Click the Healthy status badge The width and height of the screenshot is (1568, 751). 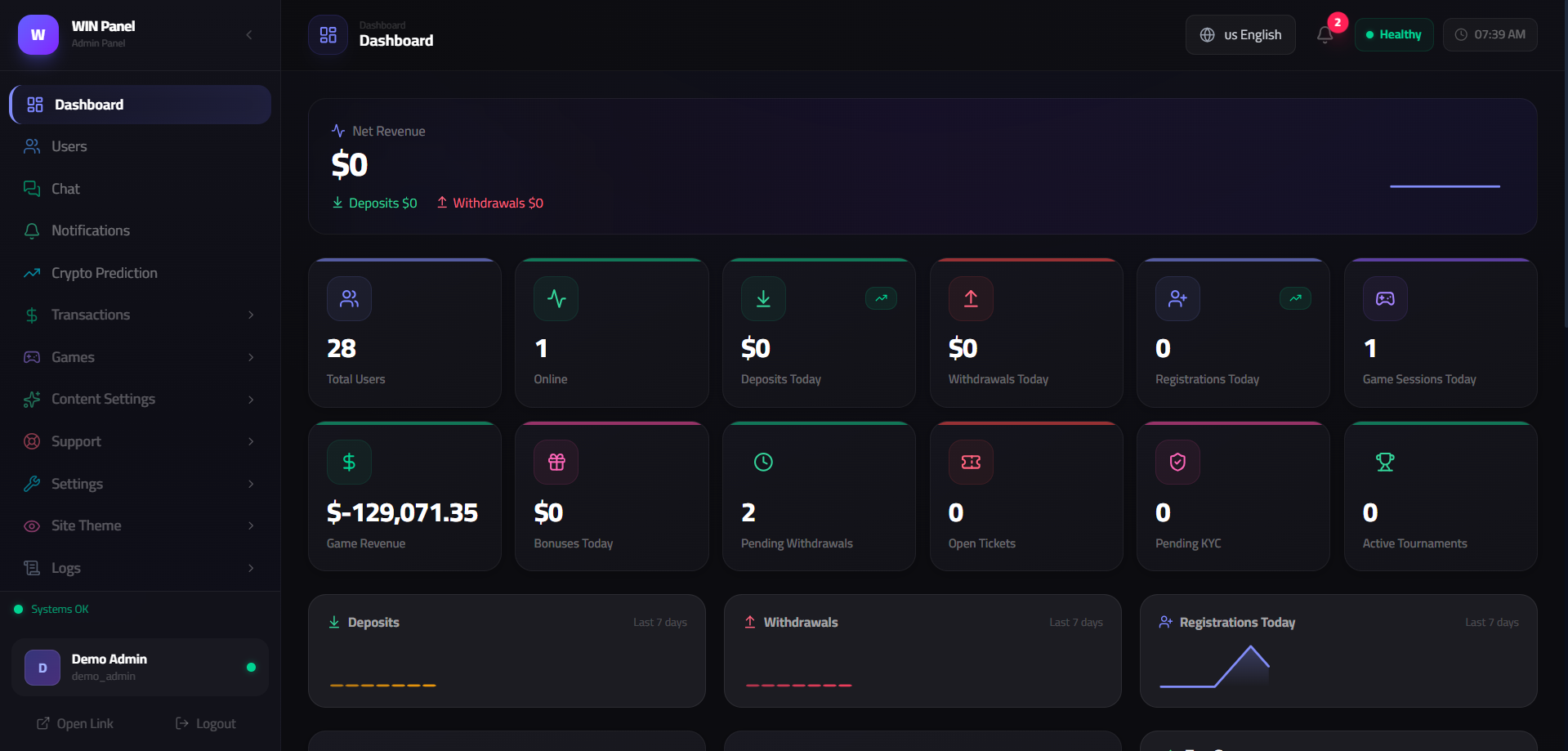pos(1394,34)
